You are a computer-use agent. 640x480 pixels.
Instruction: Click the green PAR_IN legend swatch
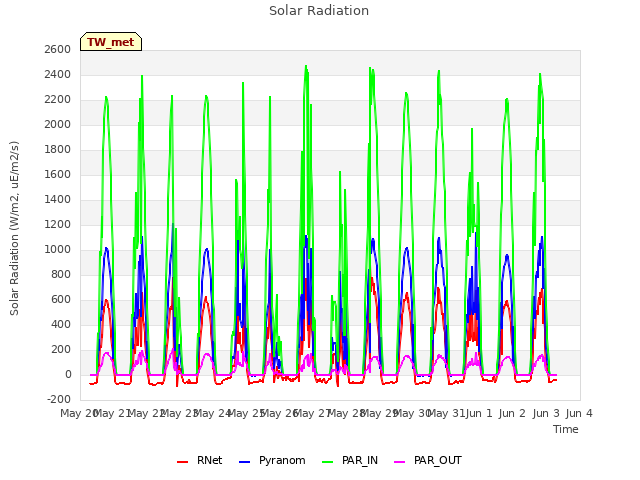328,462
